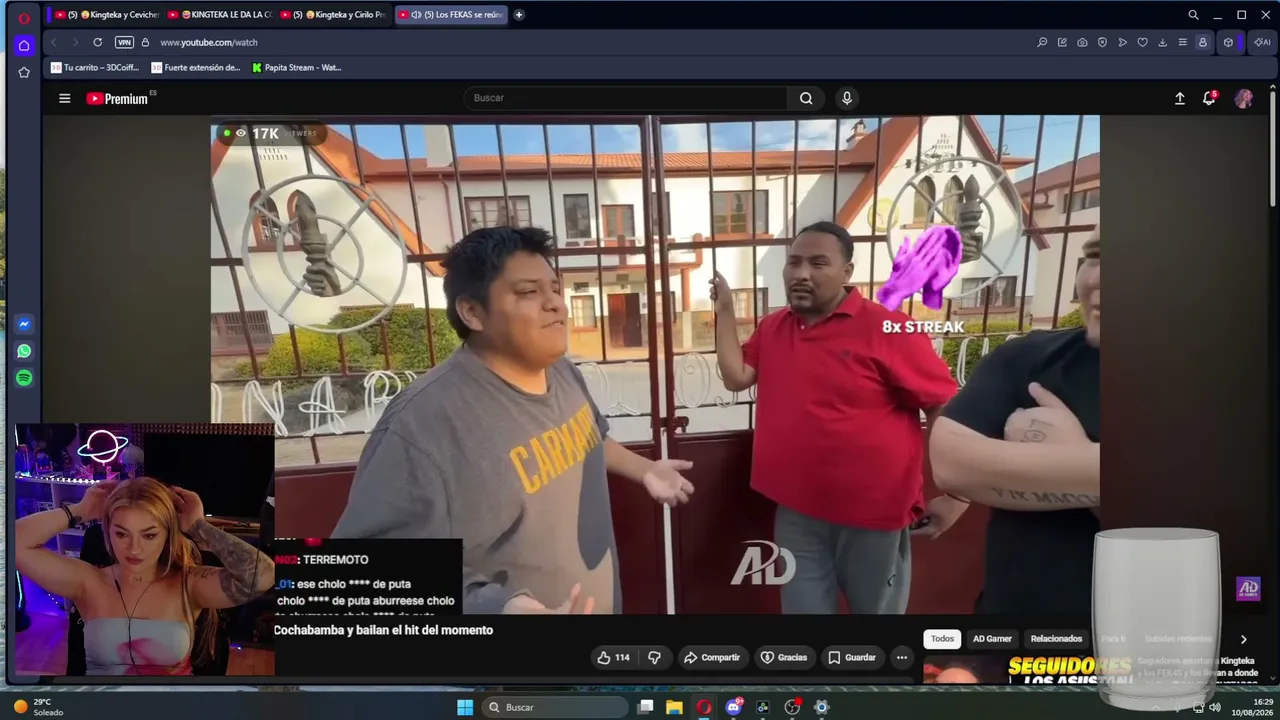Open the SEGUIDORES recommended video thumbnail
1280x720 pixels.
1029,669
